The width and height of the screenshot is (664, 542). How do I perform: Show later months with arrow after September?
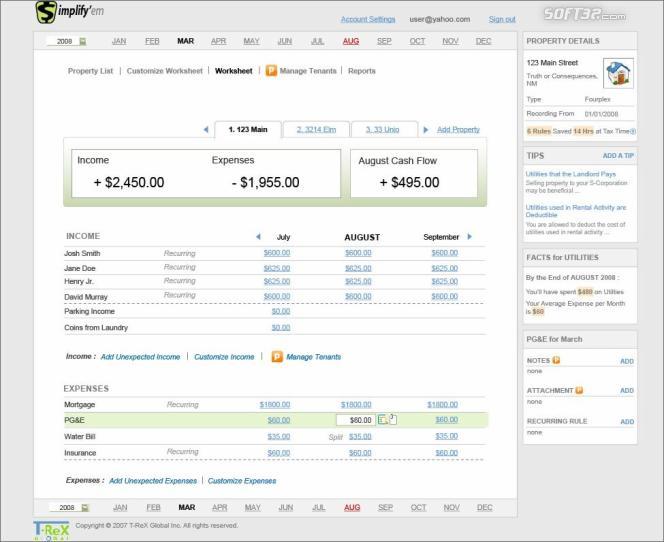(469, 237)
